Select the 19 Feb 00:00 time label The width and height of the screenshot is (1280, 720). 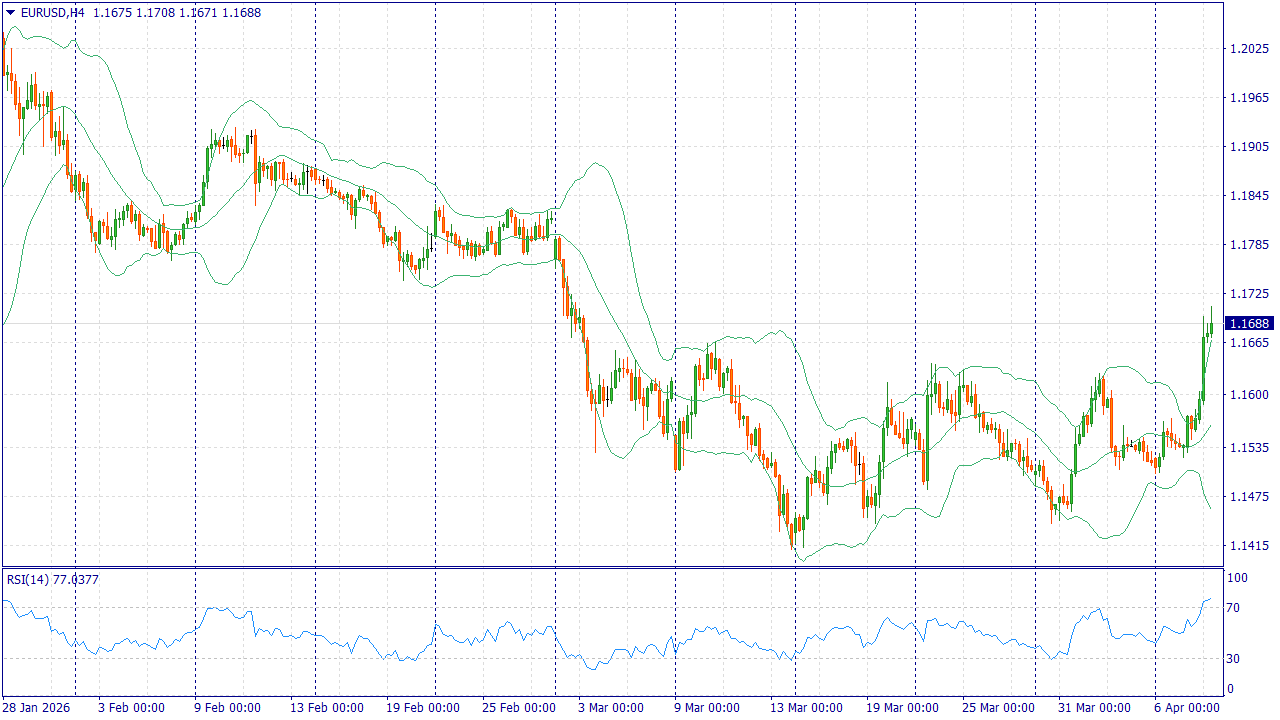[420, 708]
